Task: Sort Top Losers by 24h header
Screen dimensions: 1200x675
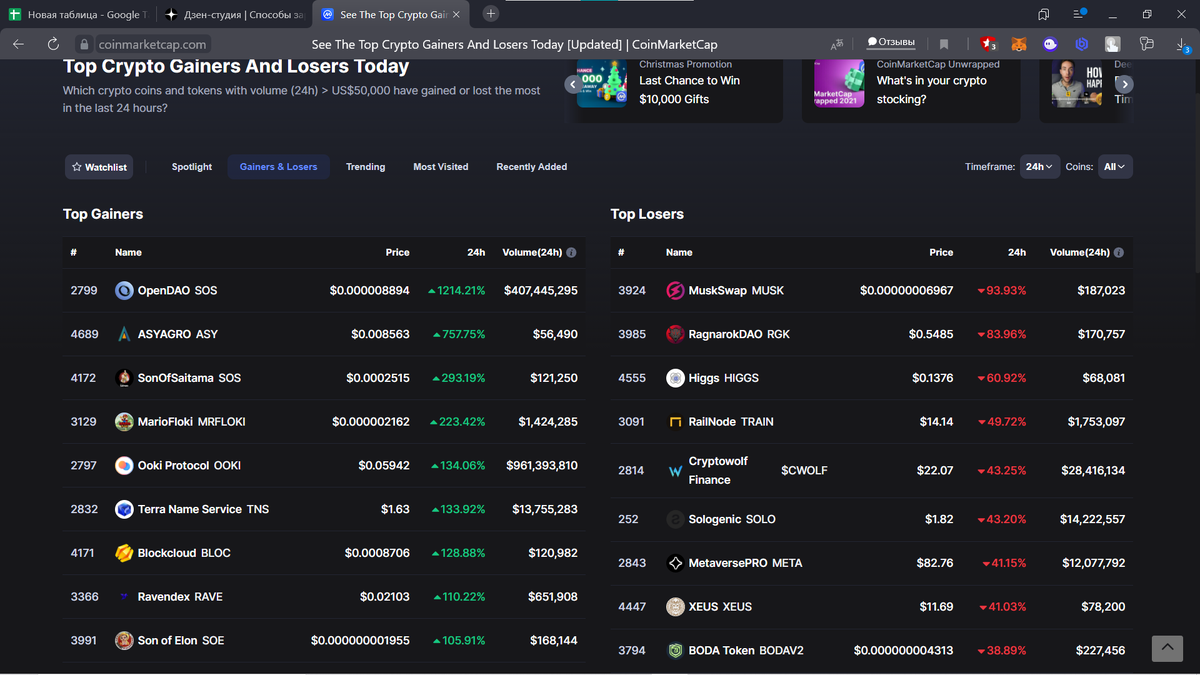Action: click(x=1017, y=253)
